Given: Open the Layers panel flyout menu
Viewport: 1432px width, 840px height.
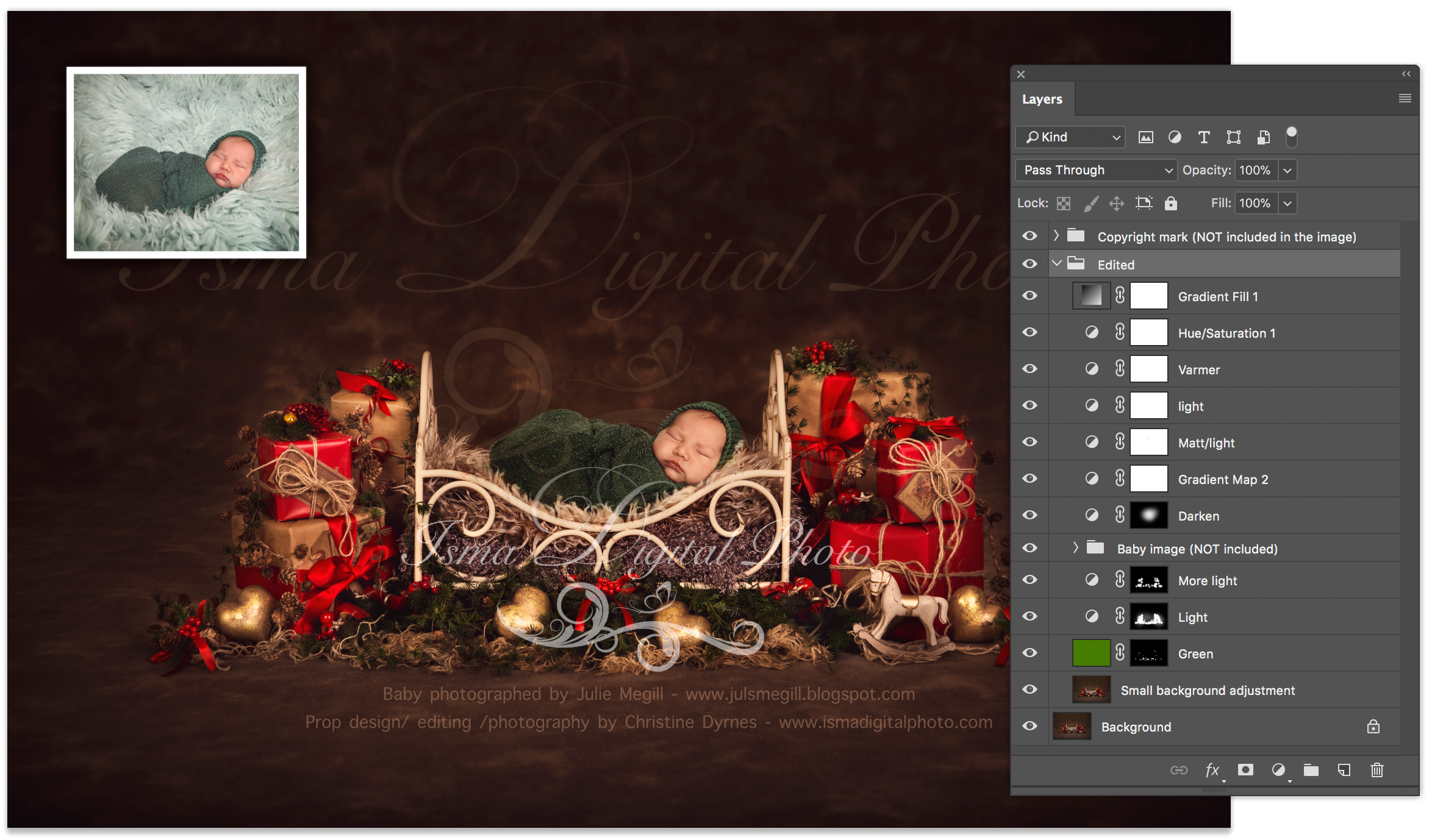Looking at the screenshot, I should (1405, 98).
